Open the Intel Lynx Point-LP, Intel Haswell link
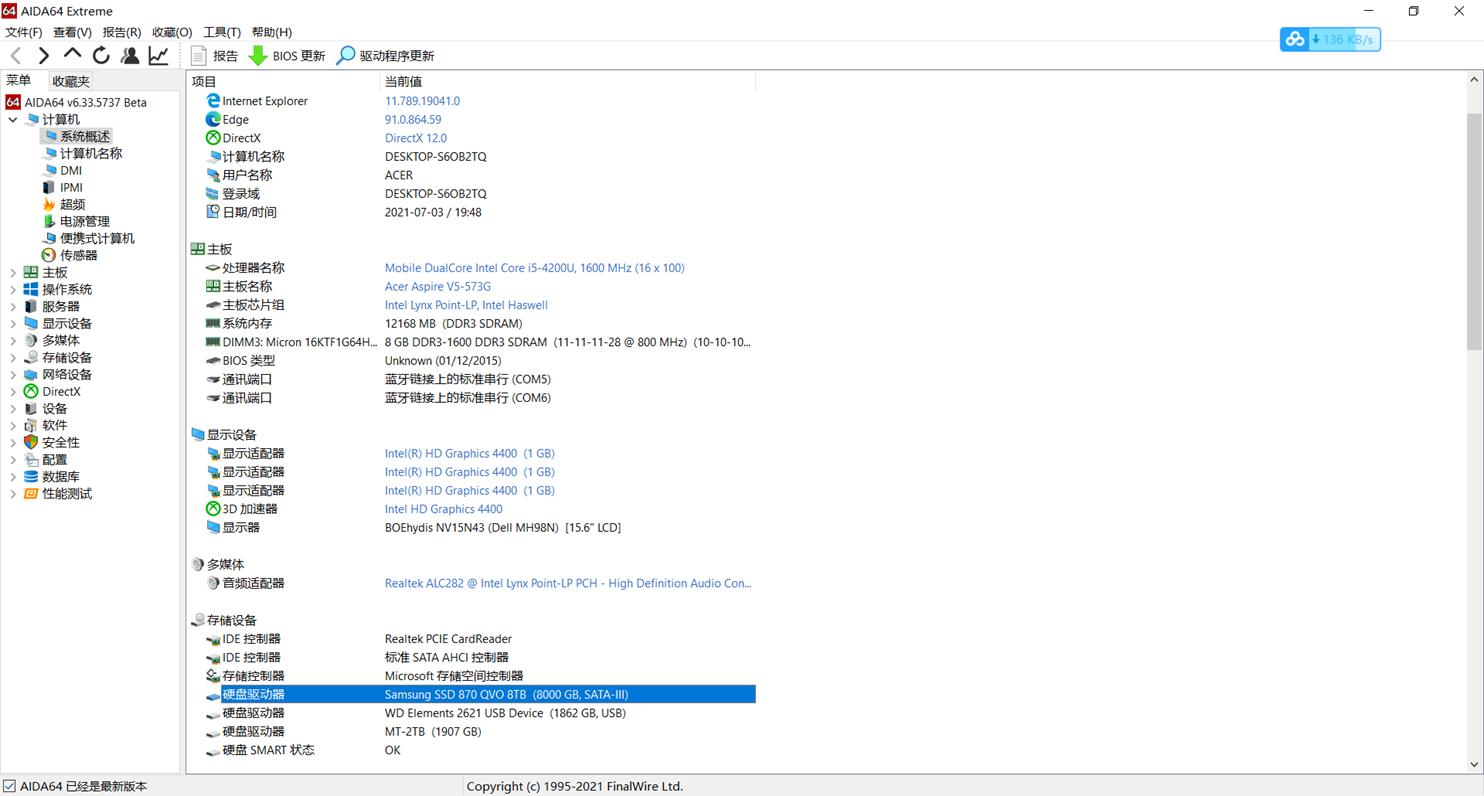Screen dimensions: 1484x796 pos(466,305)
